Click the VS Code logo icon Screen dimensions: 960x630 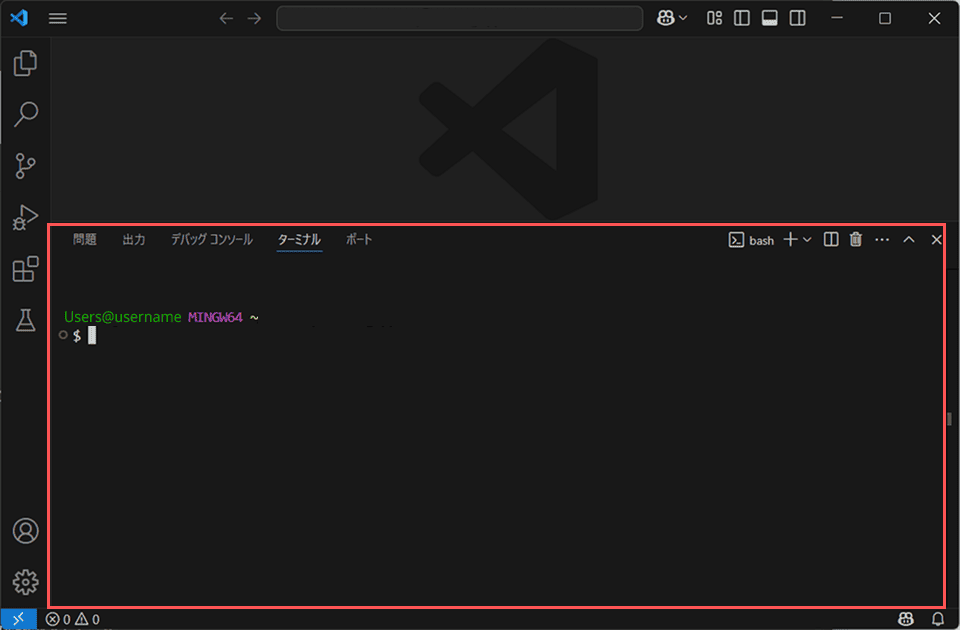click(19, 18)
